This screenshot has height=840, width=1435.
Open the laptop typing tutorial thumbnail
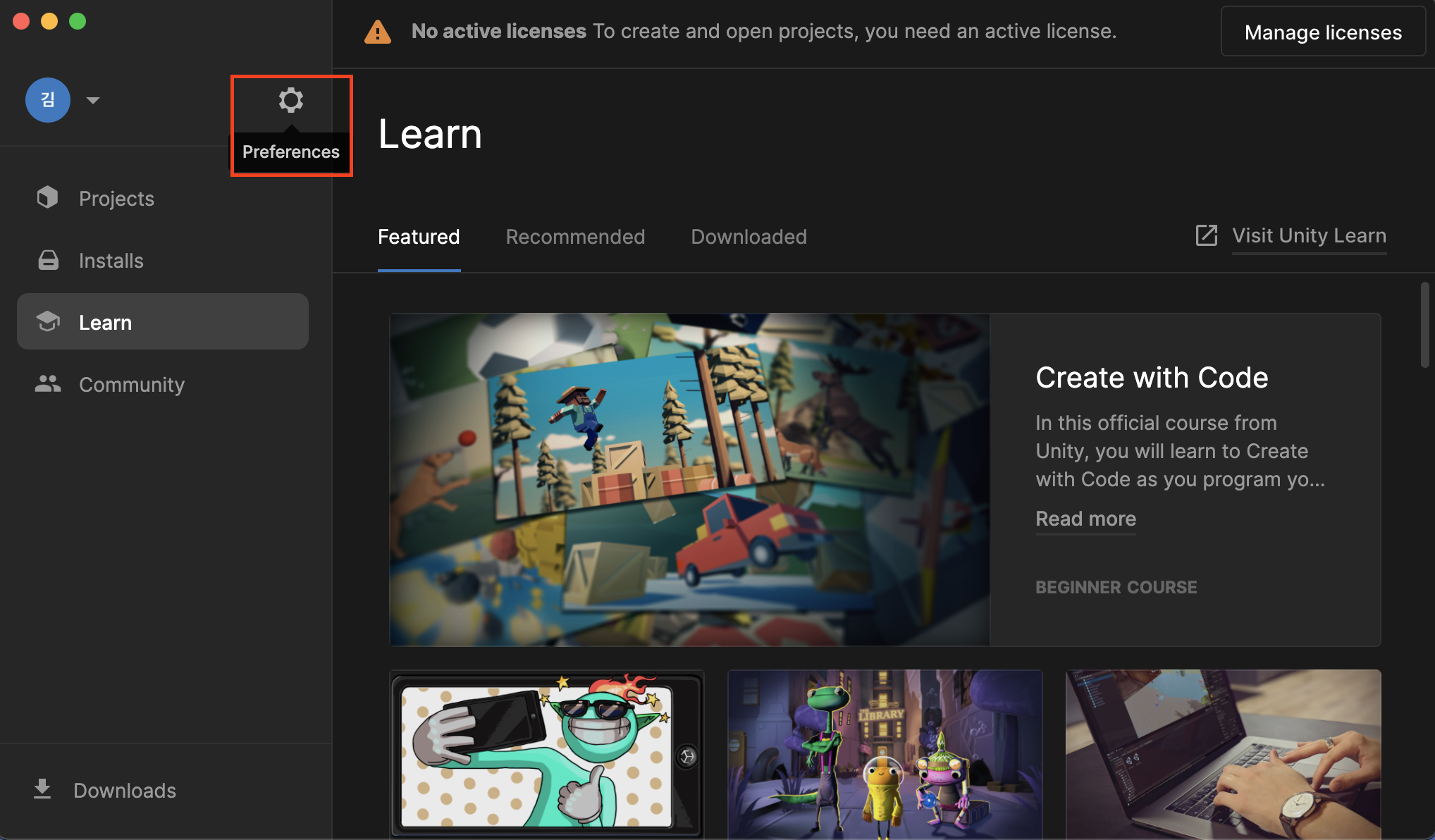[1223, 754]
